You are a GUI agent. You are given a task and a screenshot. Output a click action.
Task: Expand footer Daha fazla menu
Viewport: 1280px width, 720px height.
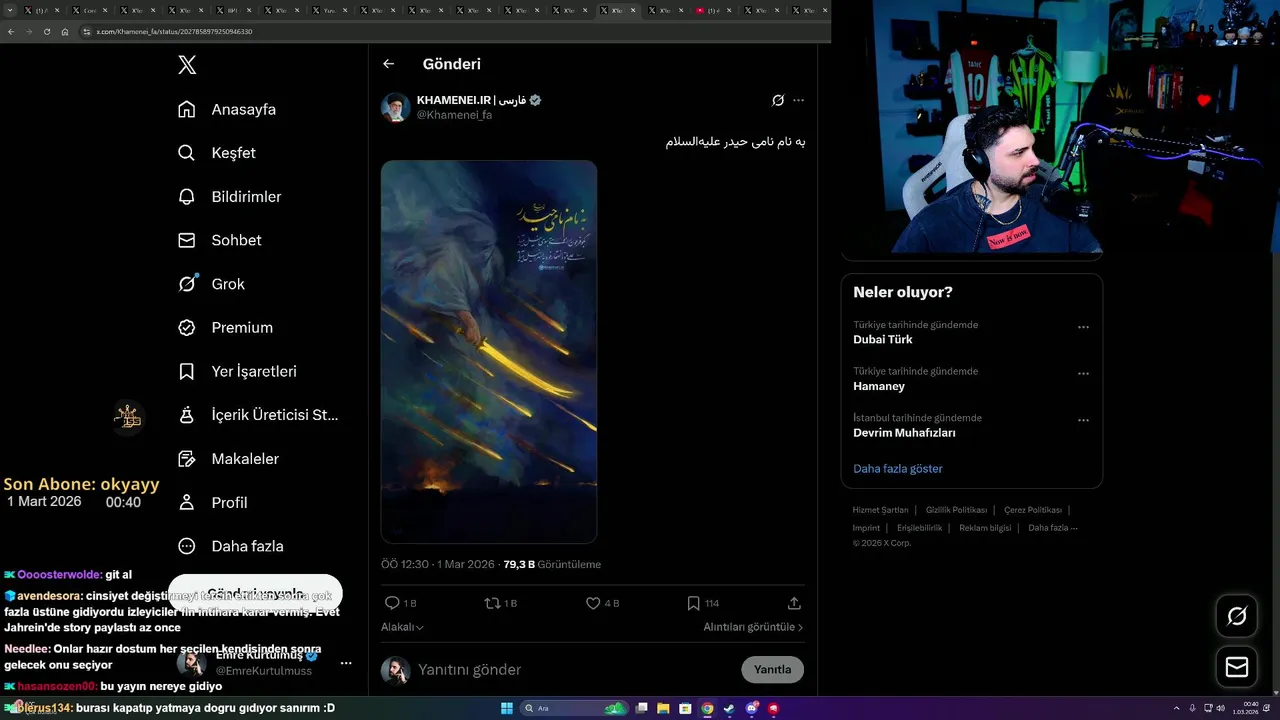point(1053,528)
